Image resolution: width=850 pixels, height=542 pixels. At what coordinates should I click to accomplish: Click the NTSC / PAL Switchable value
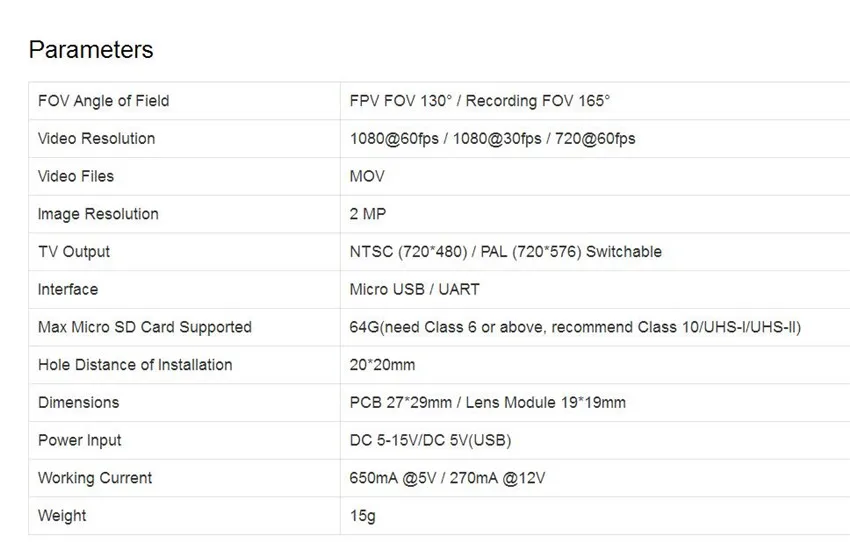[x=505, y=252]
